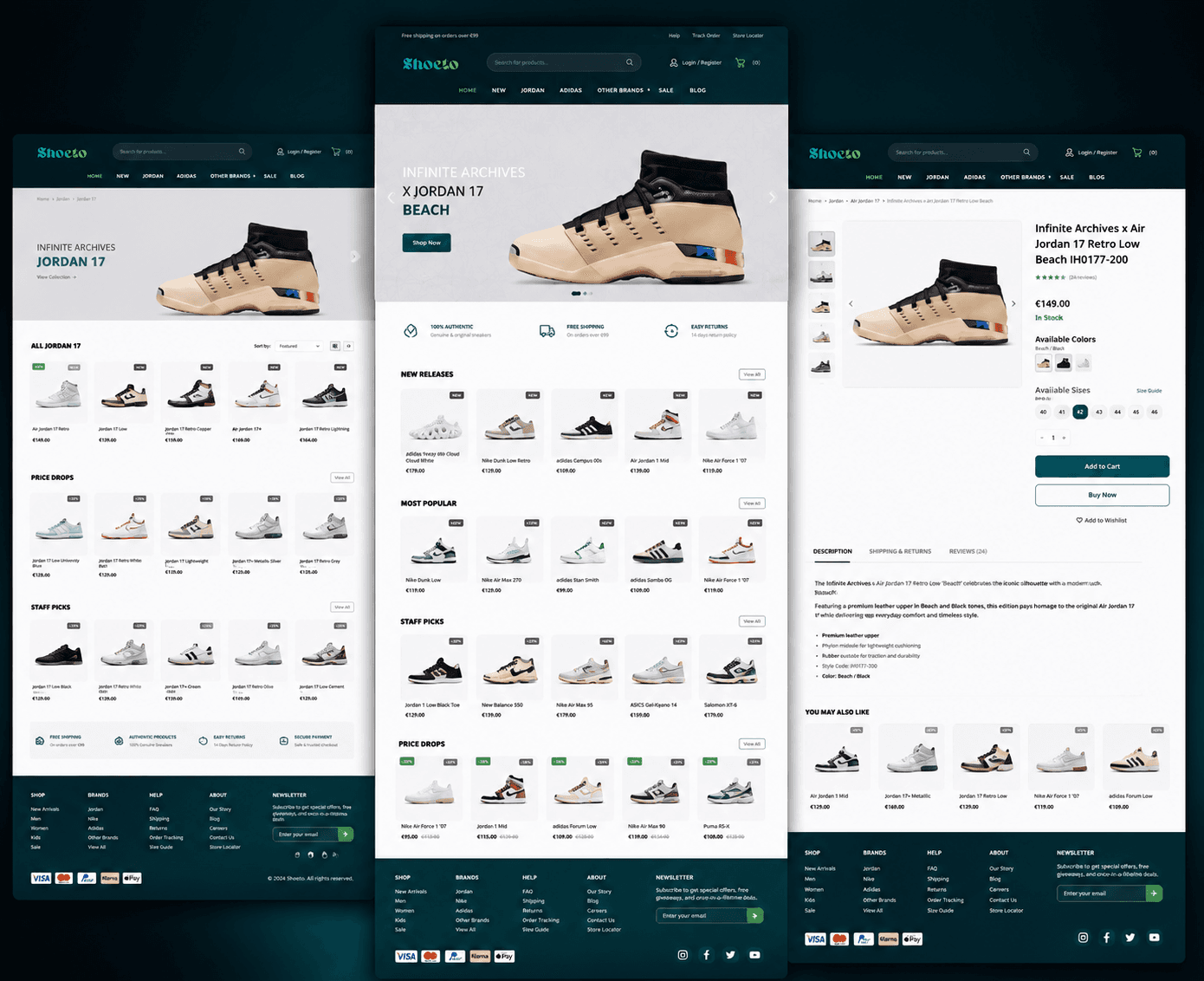The image size is (1204, 981).
Task: Select Sale in center homepage navigation
Action: pos(666,90)
